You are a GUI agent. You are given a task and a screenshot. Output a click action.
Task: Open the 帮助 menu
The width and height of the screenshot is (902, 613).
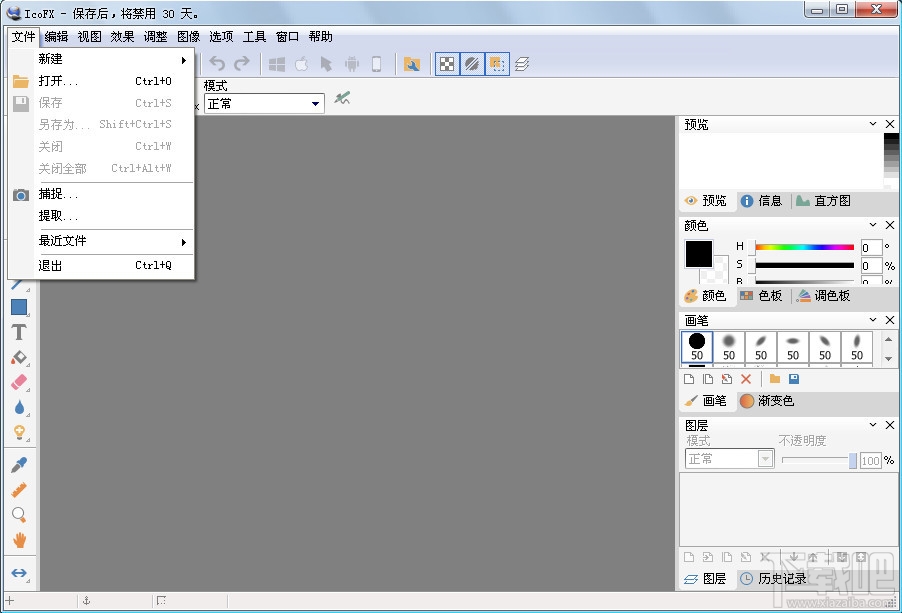tap(319, 36)
